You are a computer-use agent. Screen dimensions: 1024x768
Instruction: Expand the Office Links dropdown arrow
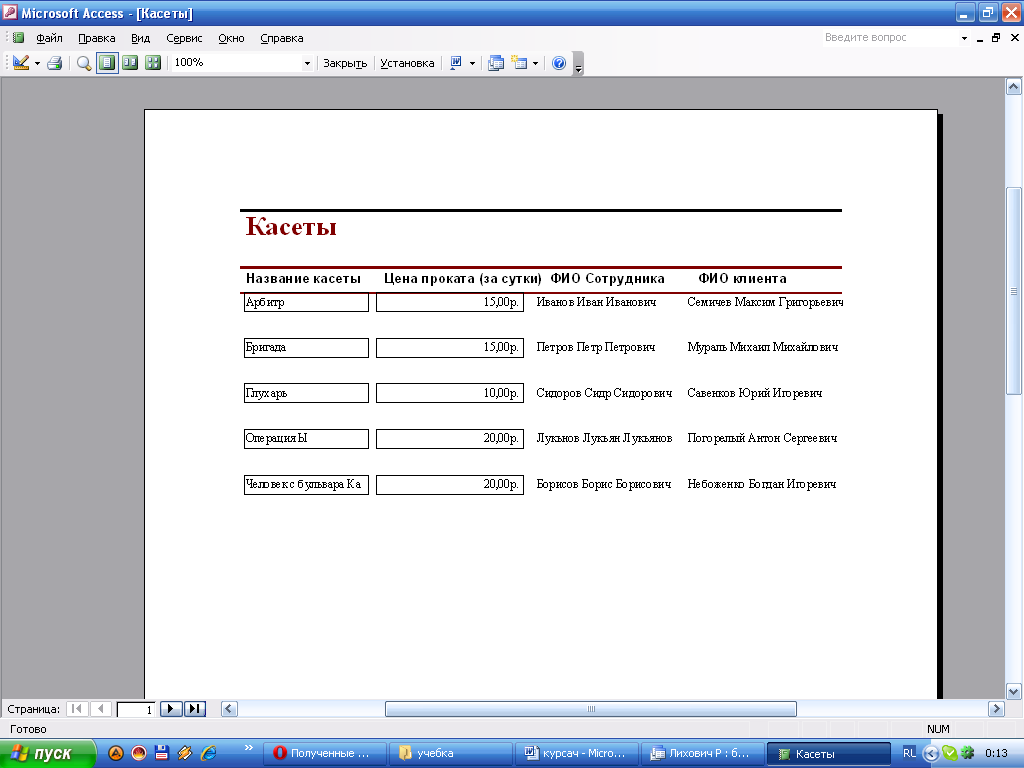pos(472,63)
